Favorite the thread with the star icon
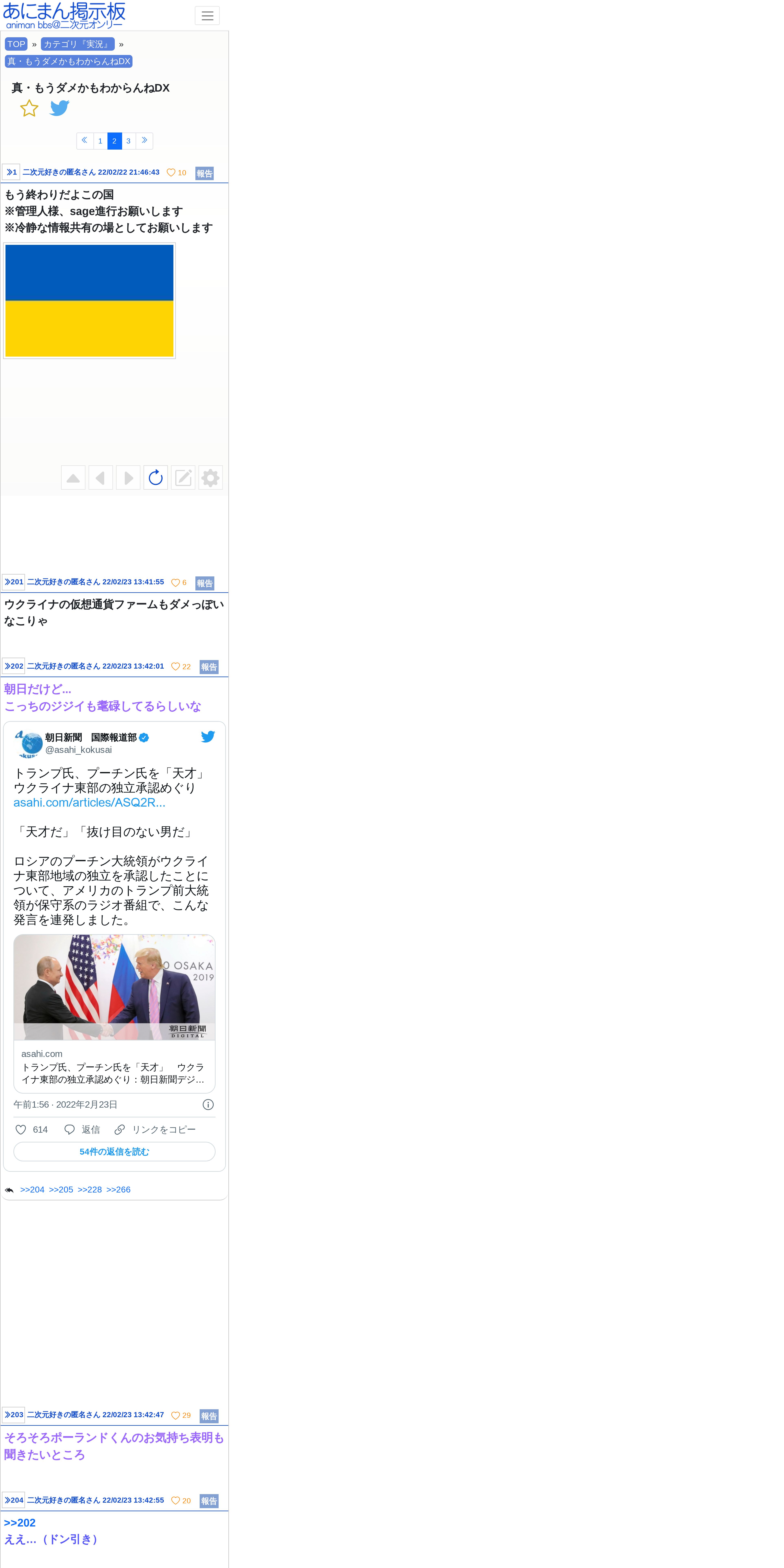The image size is (784, 1568). (x=29, y=108)
